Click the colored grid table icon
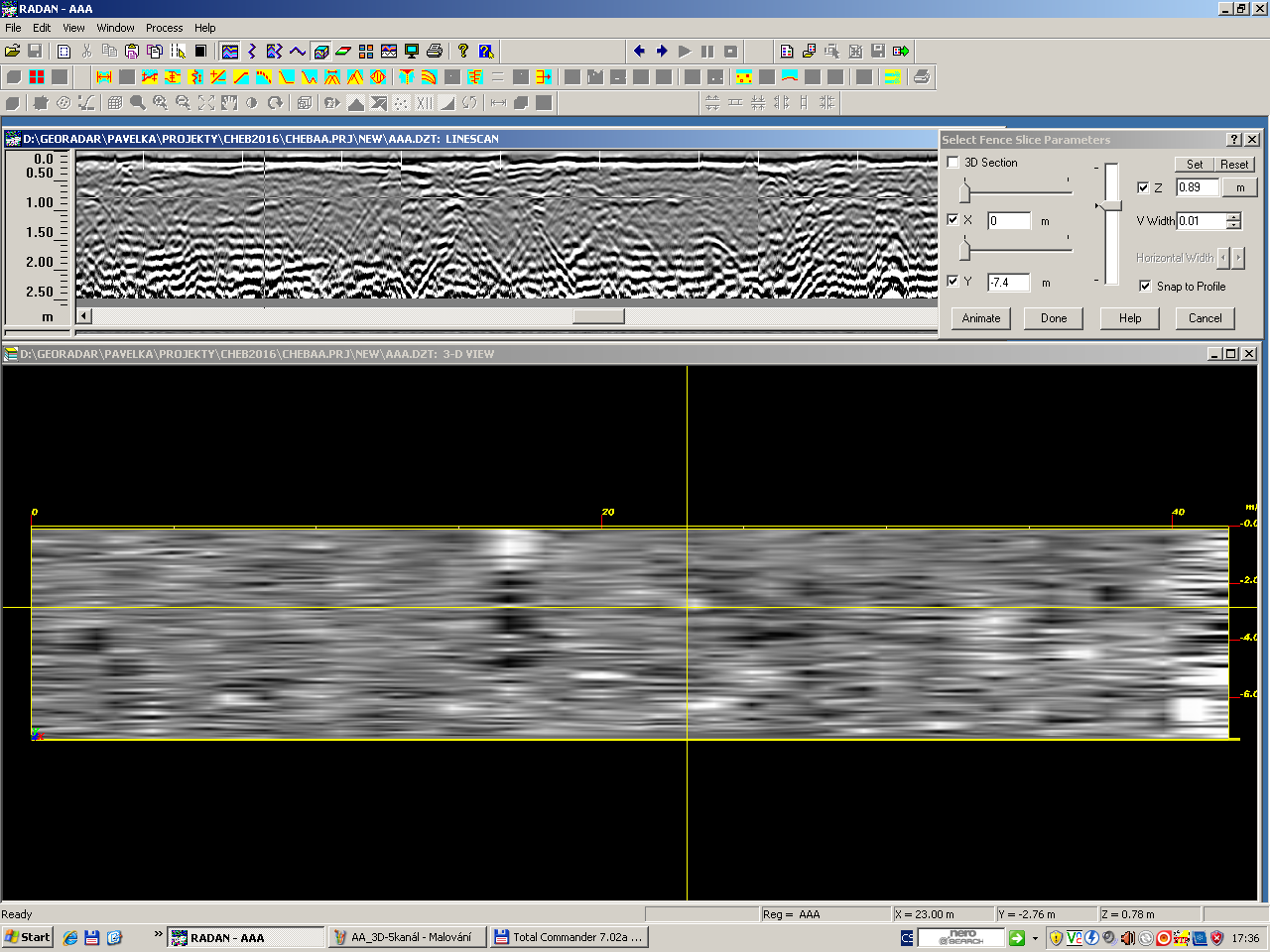Viewport: 1270px width, 952px height. tap(366, 51)
